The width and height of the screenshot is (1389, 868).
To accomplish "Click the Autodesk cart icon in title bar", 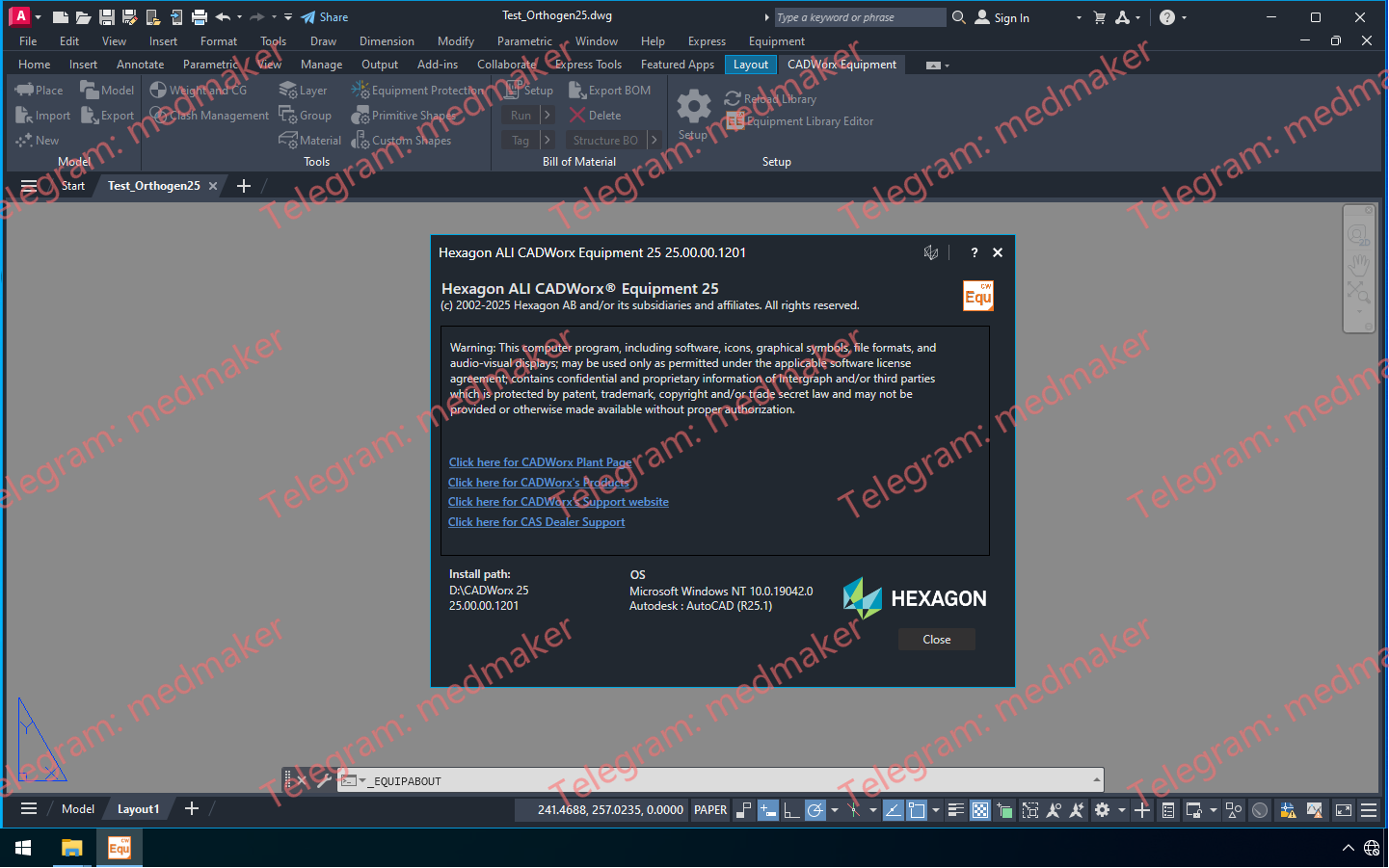I will pyautogui.click(x=1100, y=17).
